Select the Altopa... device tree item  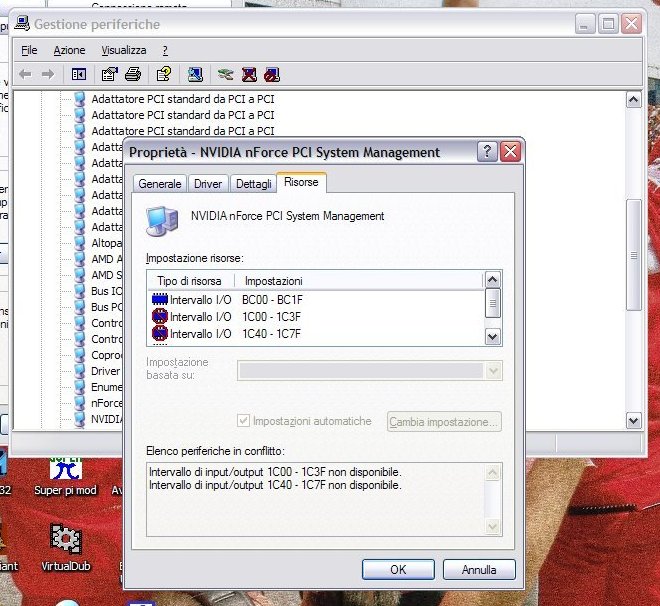pos(107,243)
